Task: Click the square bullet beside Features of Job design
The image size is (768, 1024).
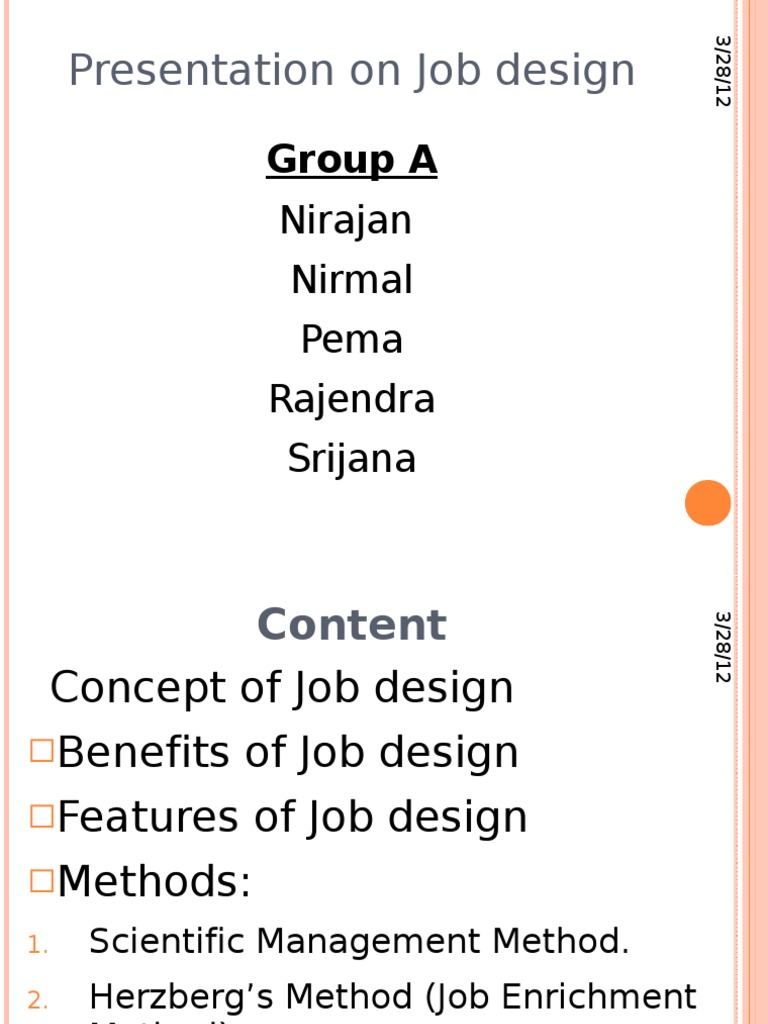Action: point(41,816)
